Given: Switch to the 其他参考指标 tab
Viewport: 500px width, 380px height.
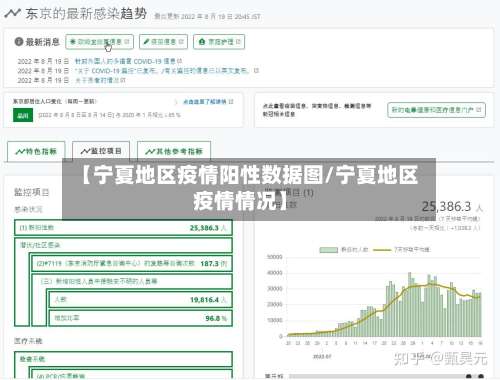Looking at the screenshot, I should tap(174, 152).
